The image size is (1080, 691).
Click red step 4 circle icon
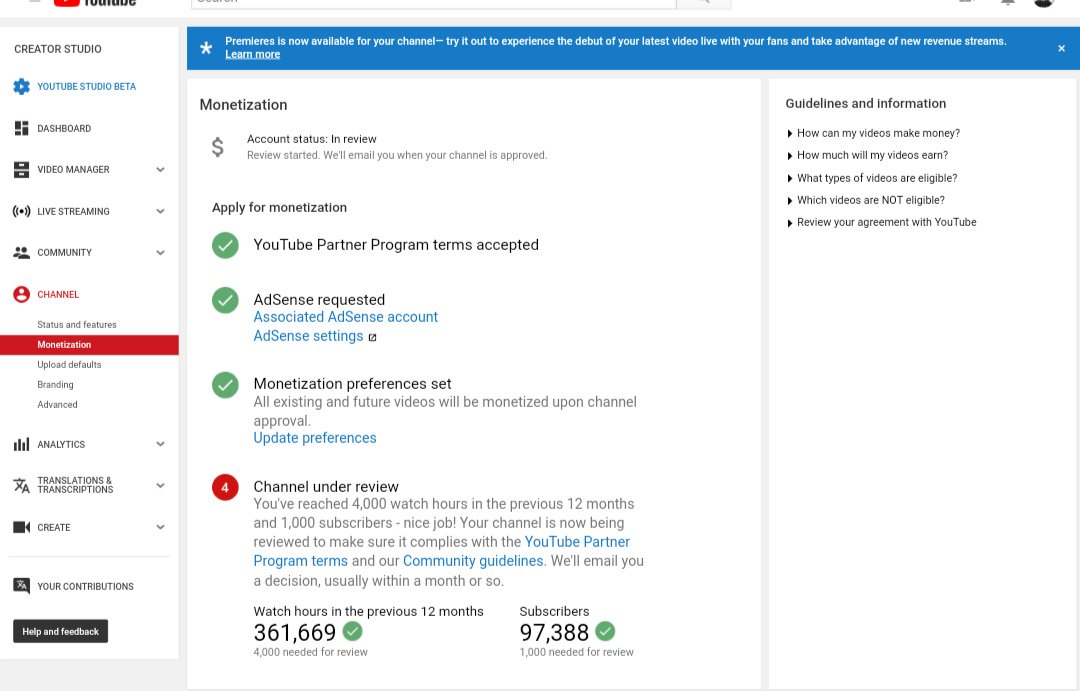tap(225, 487)
